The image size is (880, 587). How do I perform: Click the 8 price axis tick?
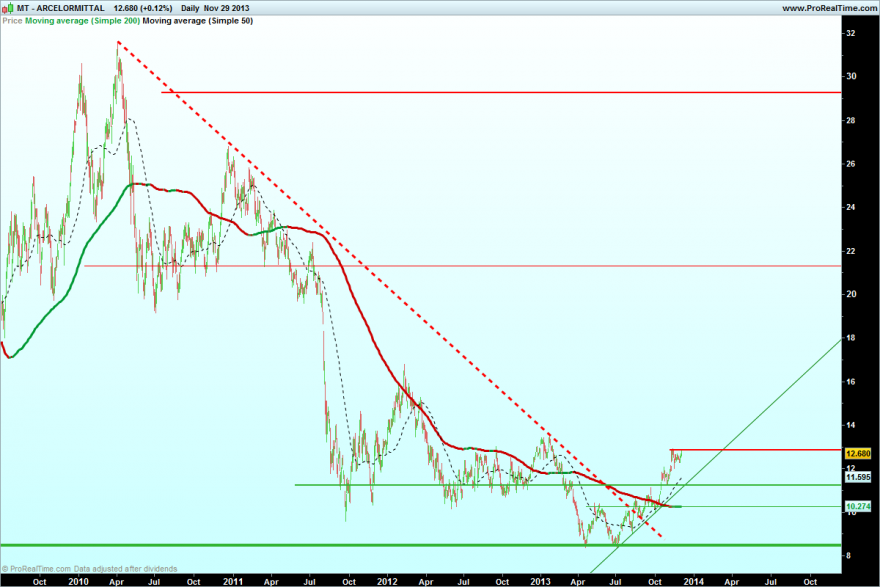(849, 556)
